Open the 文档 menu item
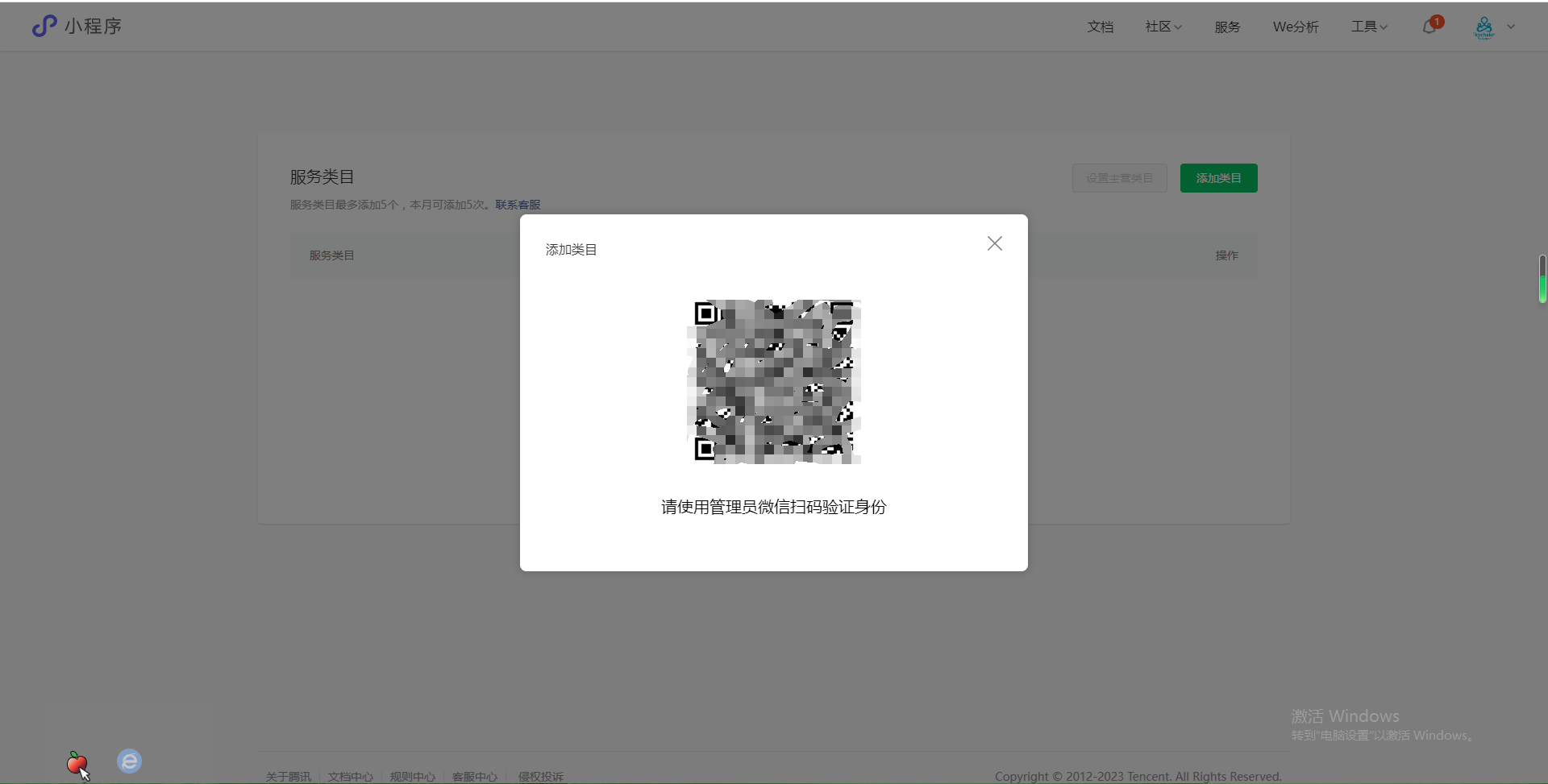This screenshot has height=784, width=1548. [x=1100, y=27]
